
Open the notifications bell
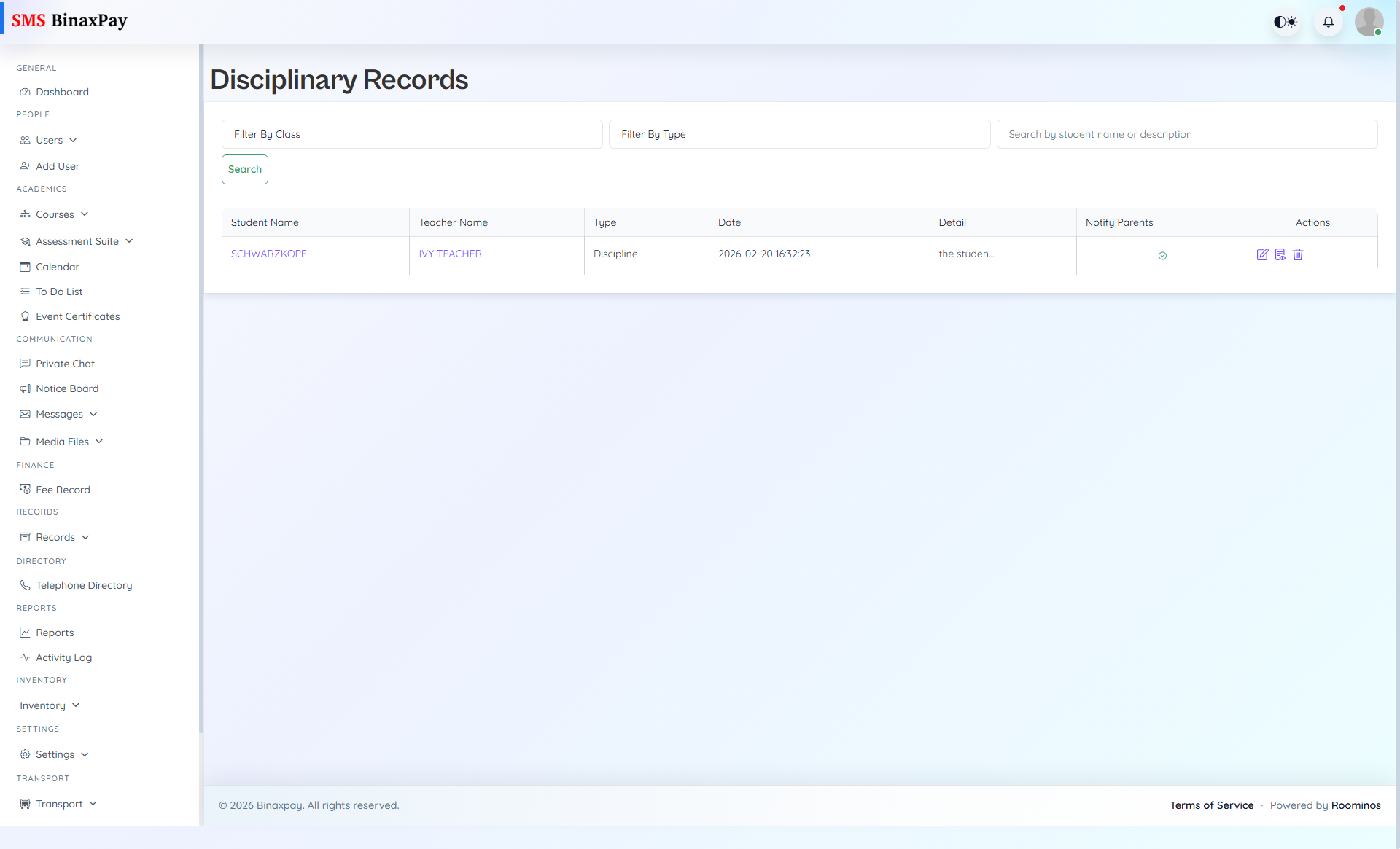pyautogui.click(x=1329, y=22)
